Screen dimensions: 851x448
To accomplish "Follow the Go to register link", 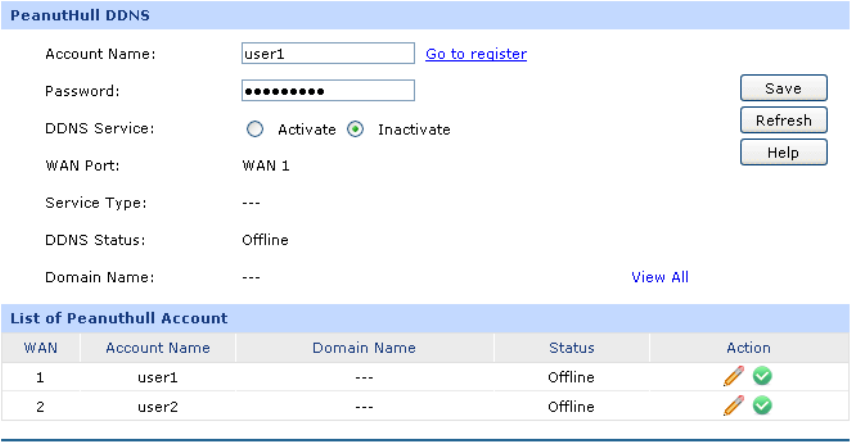I will coord(476,54).
